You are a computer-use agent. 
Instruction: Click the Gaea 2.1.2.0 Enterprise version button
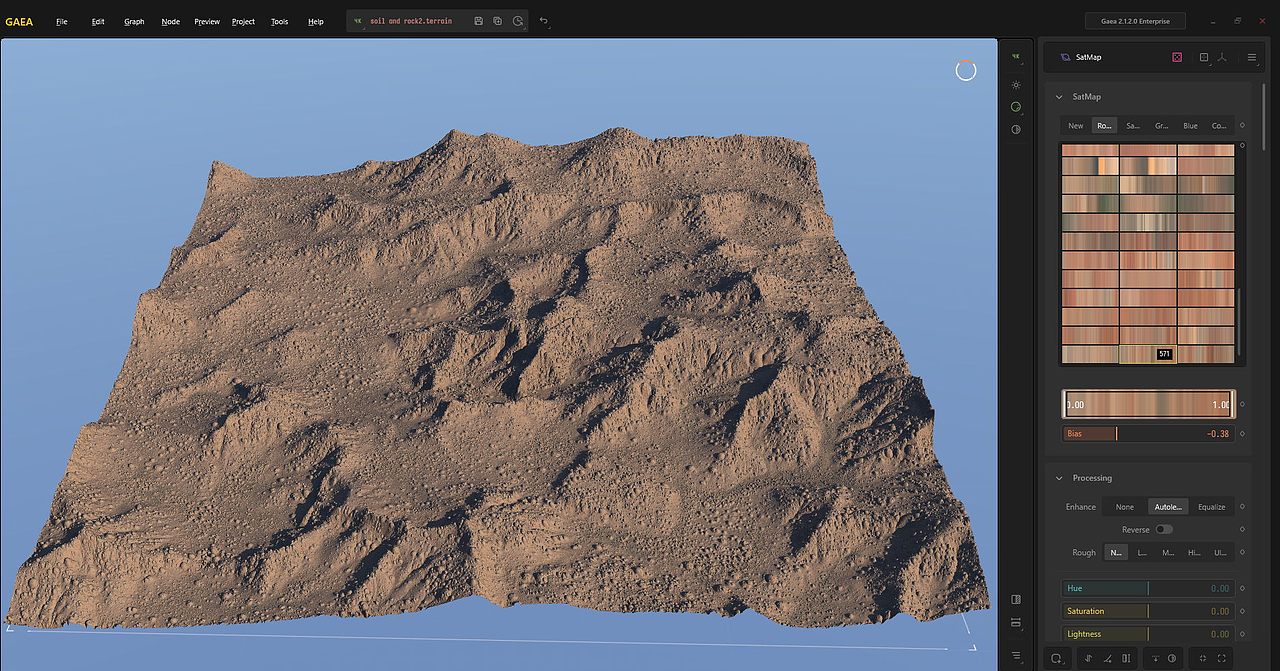[x=1135, y=21]
